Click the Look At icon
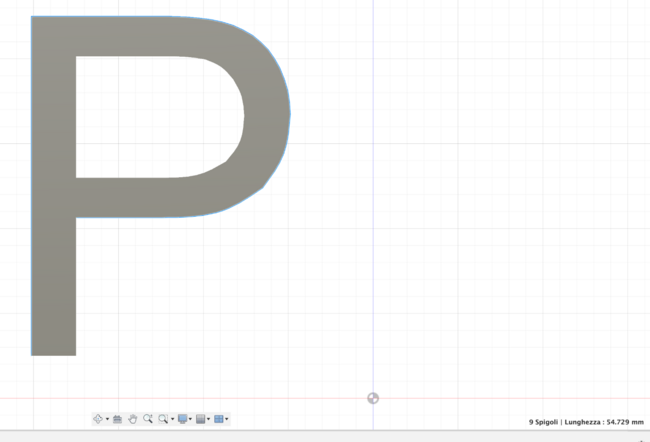Screen dimensions: 650x442 click(118, 419)
